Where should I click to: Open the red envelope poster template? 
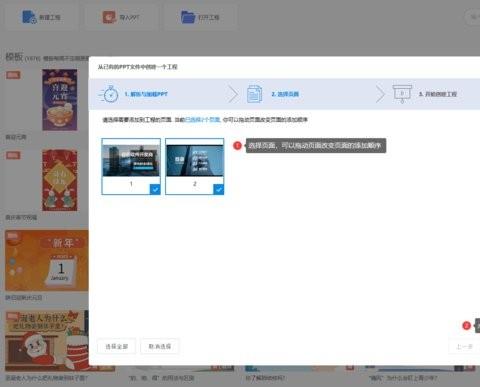(60, 180)
